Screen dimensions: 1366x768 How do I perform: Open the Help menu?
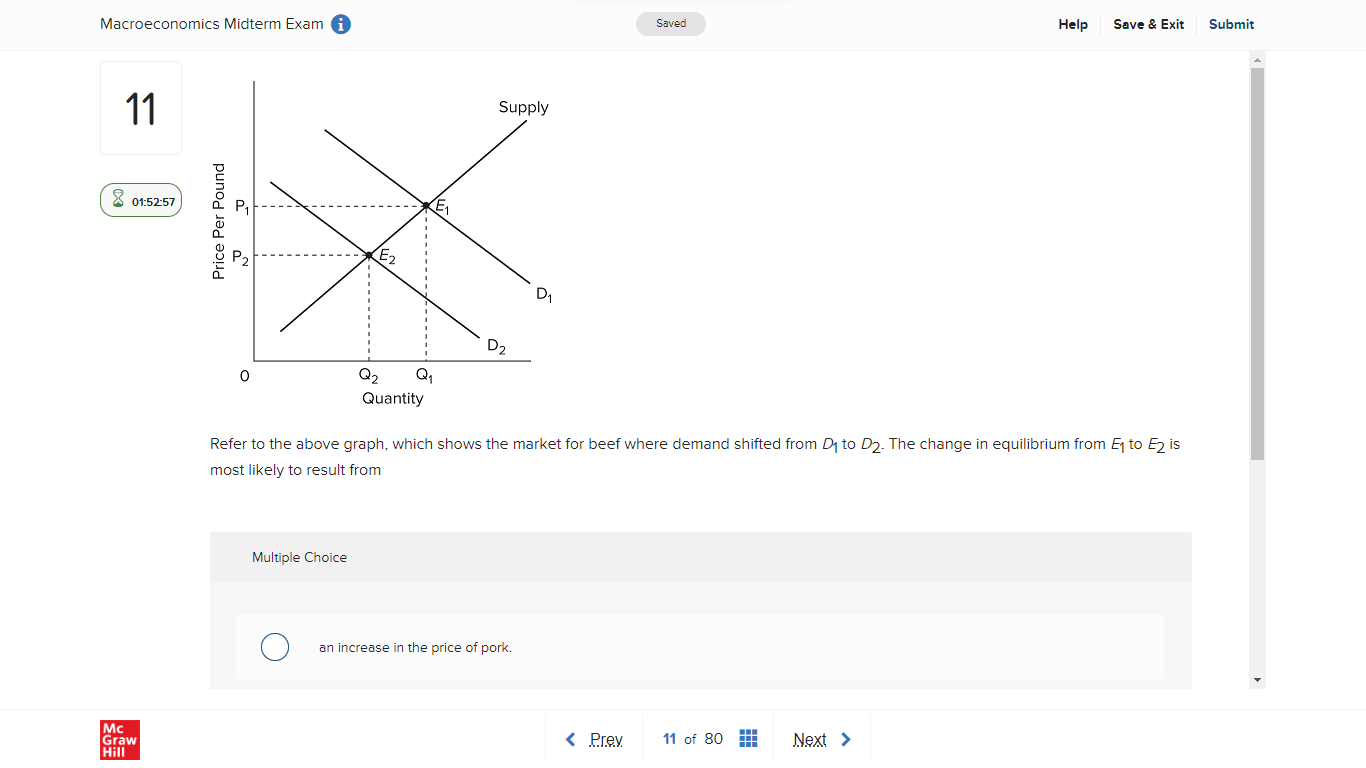tap(1073, 24)
